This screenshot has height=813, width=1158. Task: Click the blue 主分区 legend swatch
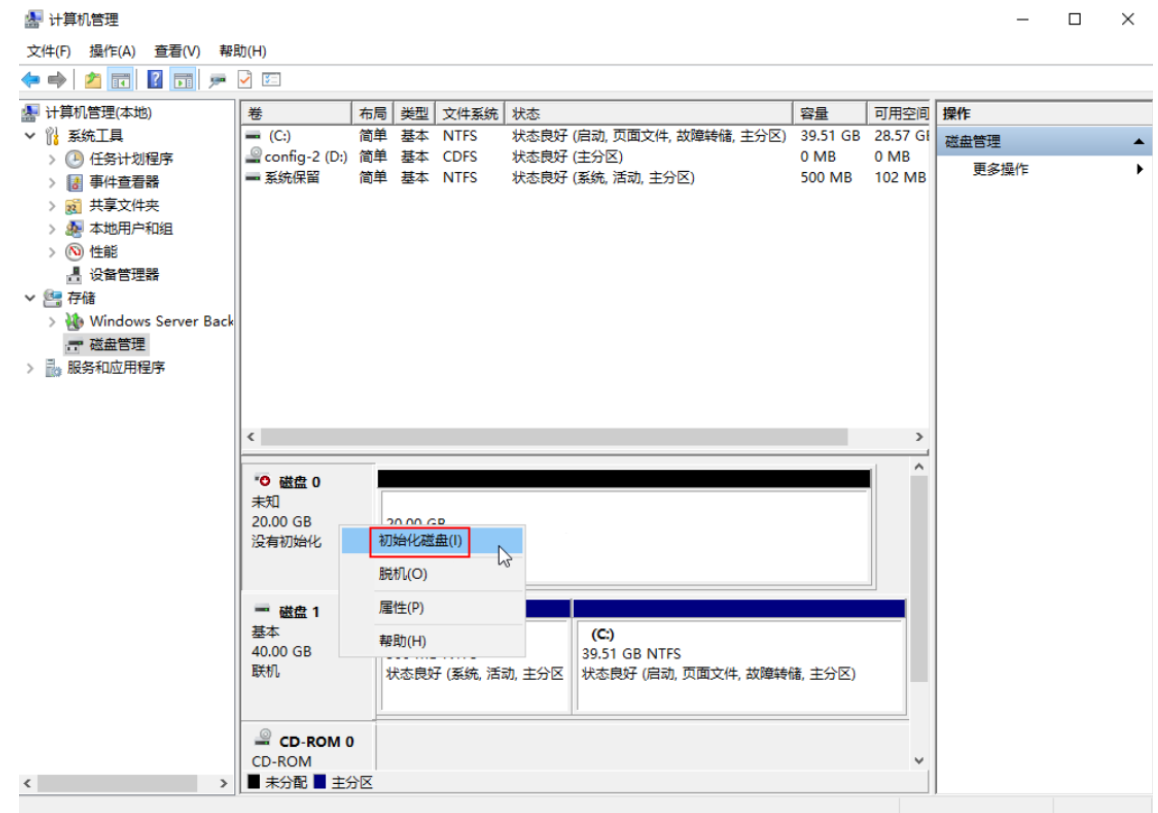[320, 782]
